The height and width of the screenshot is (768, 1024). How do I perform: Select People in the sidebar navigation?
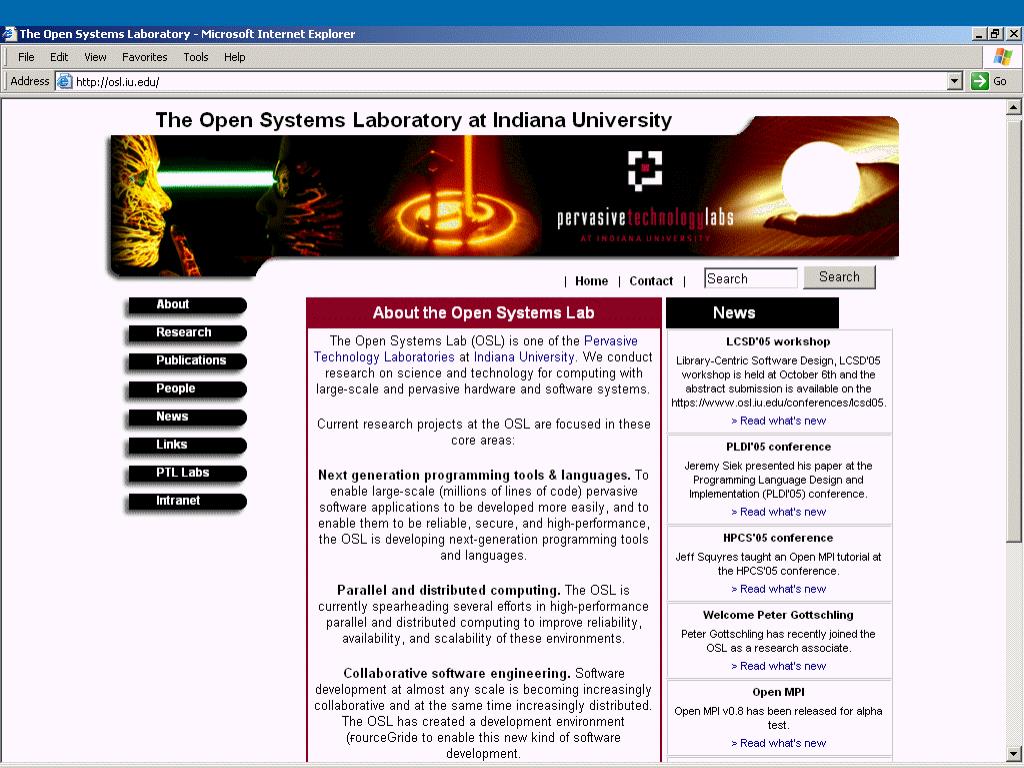[x=187, y=389]
